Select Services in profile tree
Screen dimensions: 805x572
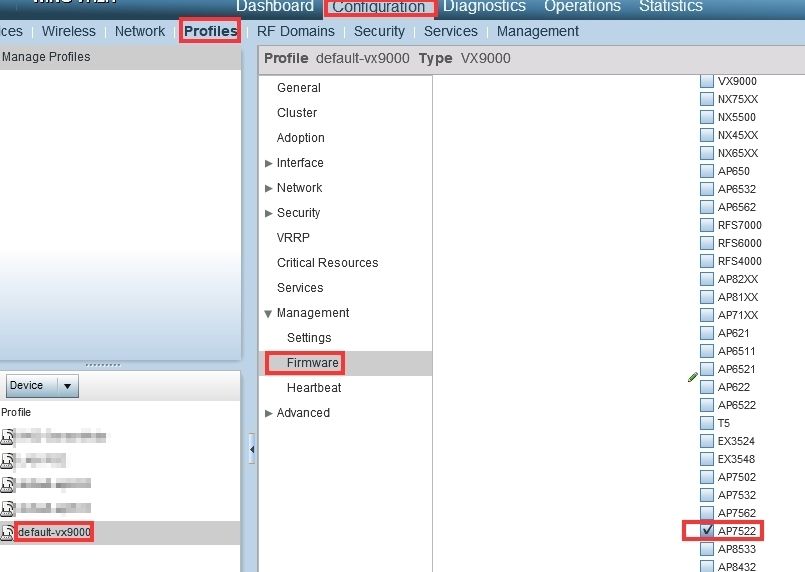point(300,288)
